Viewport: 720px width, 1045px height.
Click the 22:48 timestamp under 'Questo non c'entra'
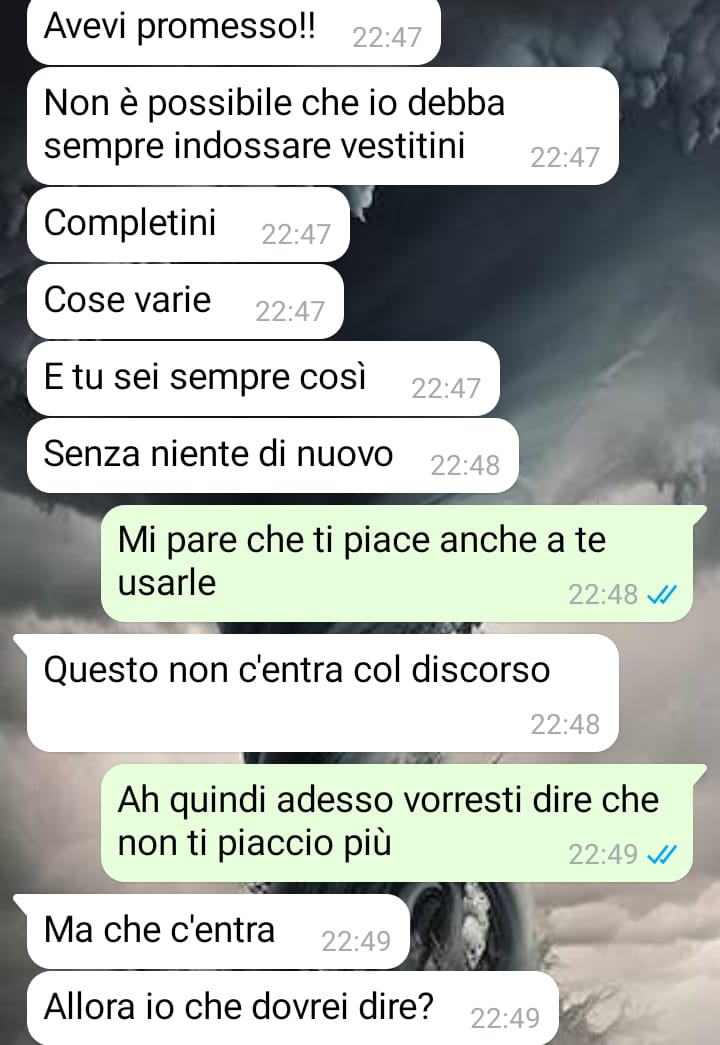click(565, 724)
